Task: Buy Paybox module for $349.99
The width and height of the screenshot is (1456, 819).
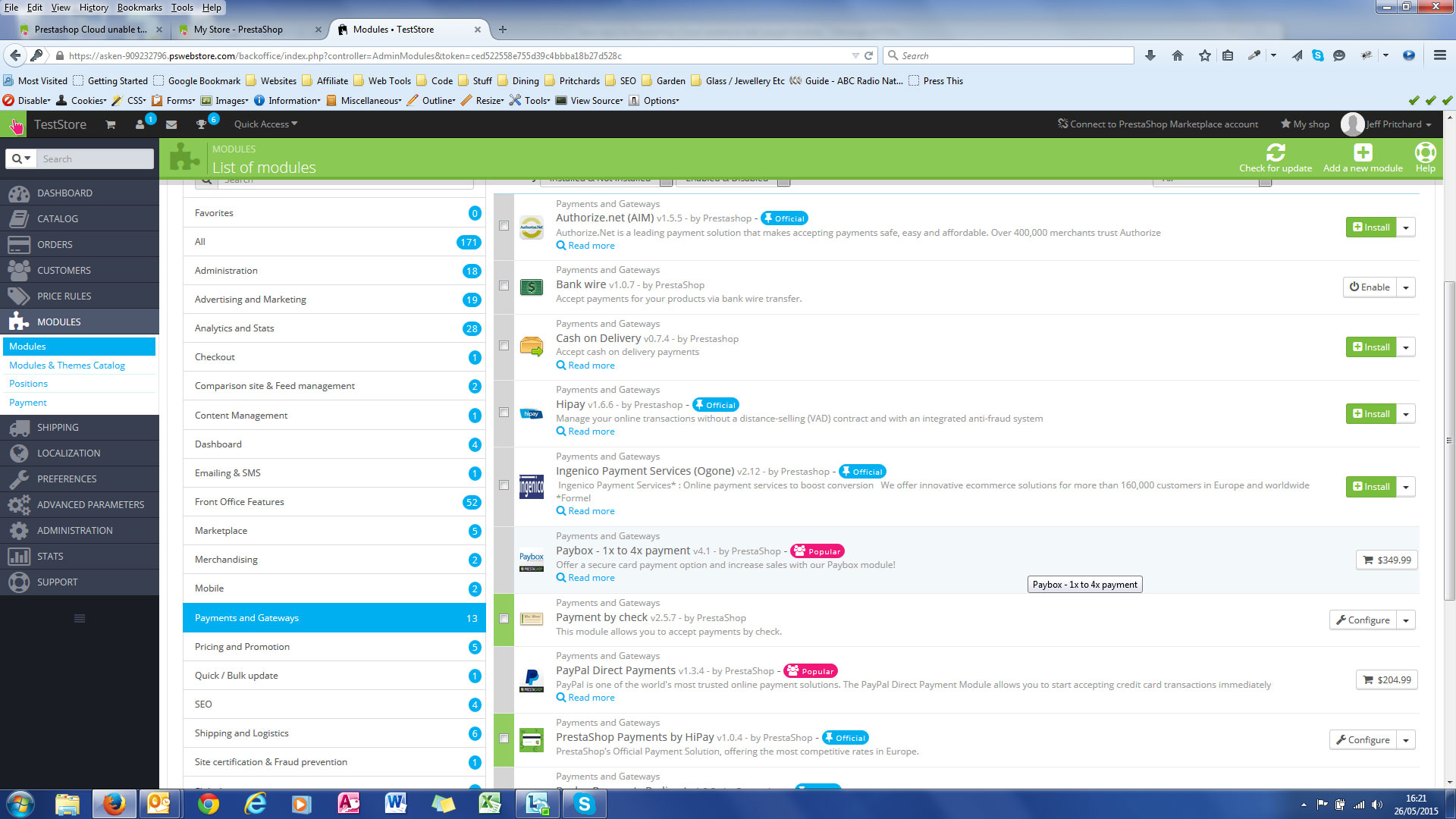Action: [1386, 560]
